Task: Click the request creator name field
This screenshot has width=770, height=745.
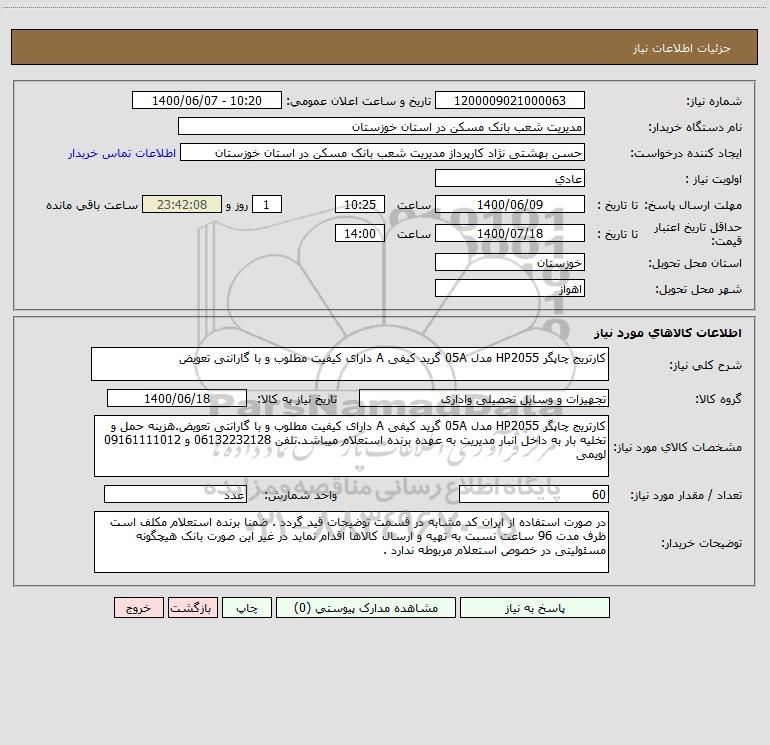Action: pyautogui.click(x=383, y=152)
